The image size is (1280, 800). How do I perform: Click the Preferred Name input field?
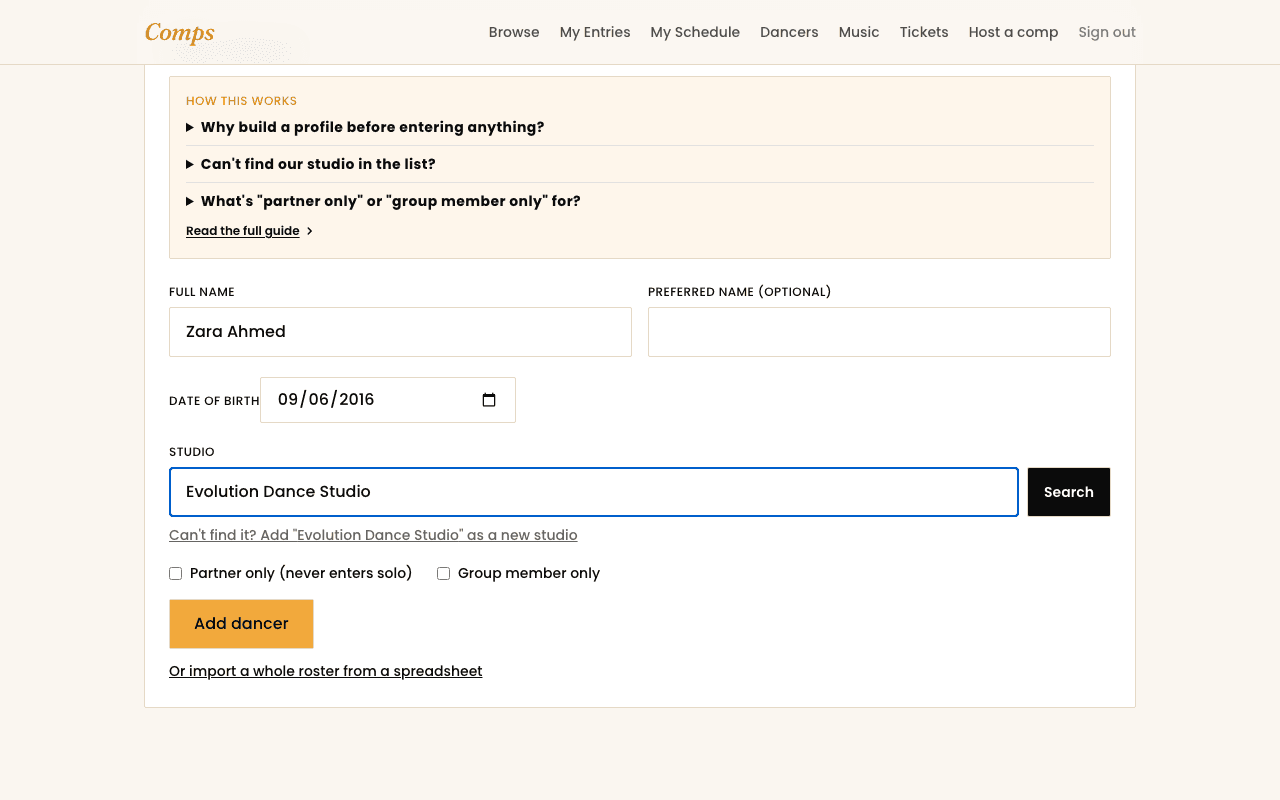(x=879, y=332)
